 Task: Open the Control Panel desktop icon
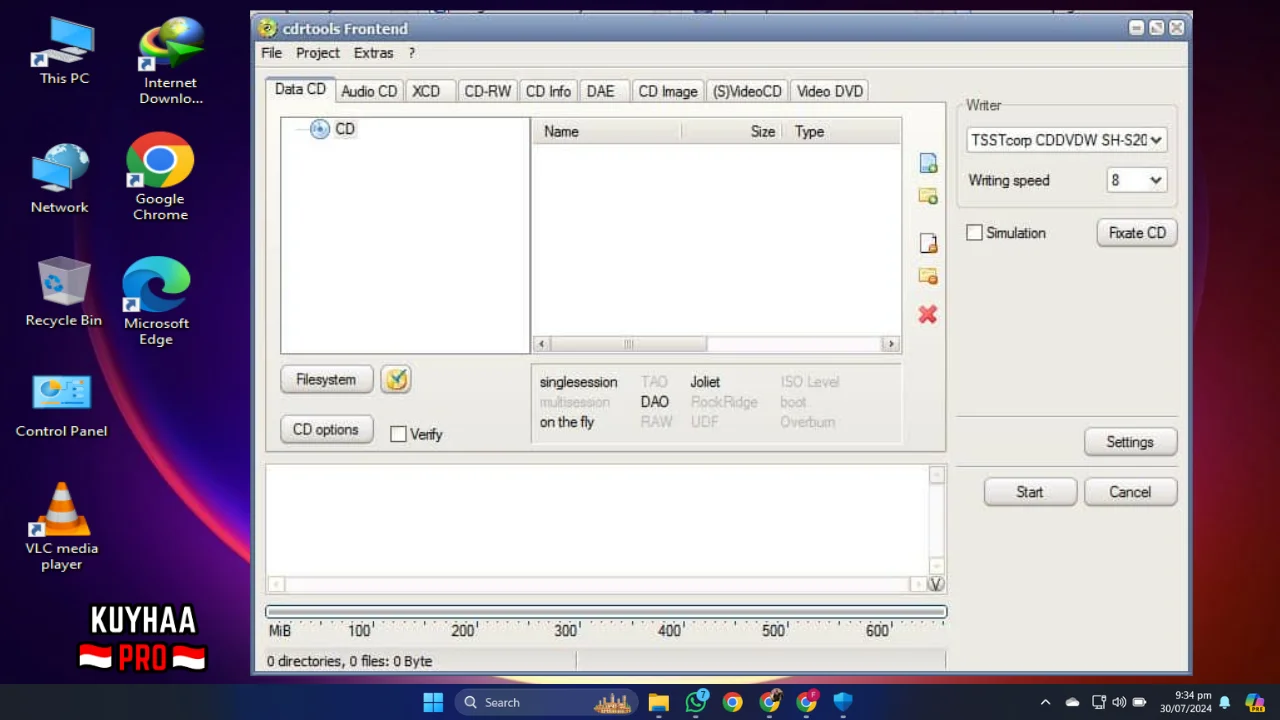coord(61,406)
